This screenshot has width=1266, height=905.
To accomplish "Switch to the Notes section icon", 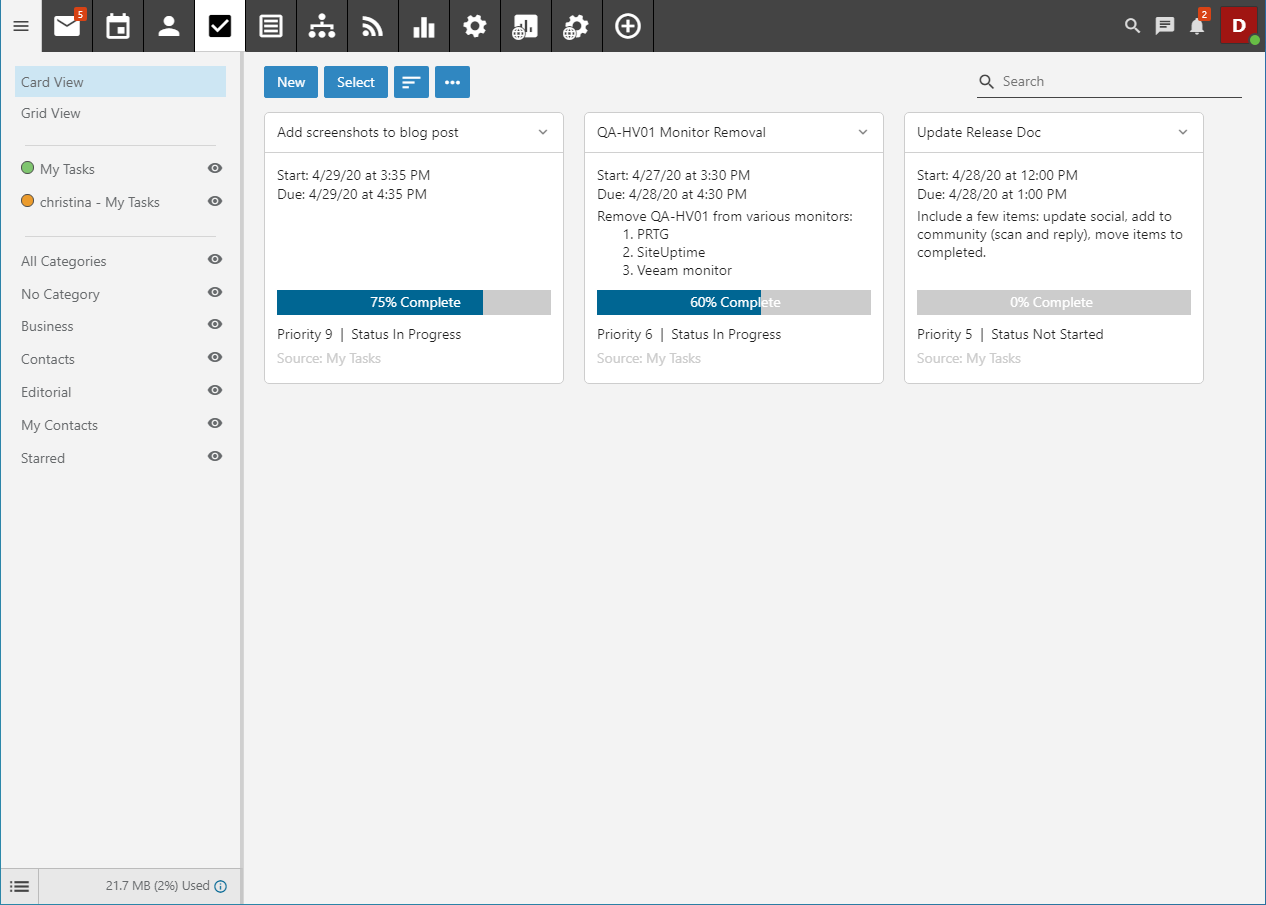I will click(270, 26).
